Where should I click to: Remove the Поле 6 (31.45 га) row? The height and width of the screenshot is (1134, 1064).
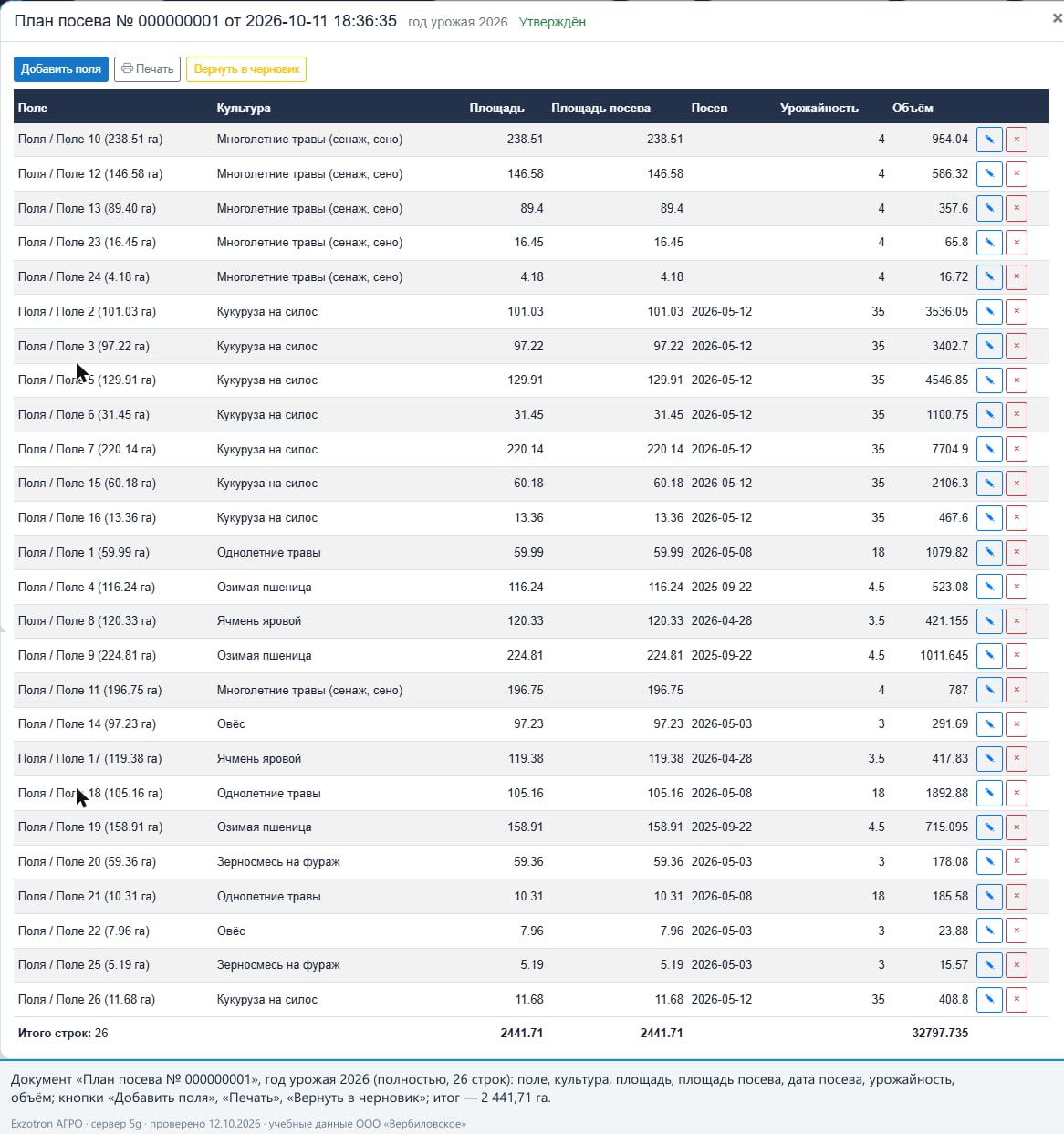pos(1016,415)
